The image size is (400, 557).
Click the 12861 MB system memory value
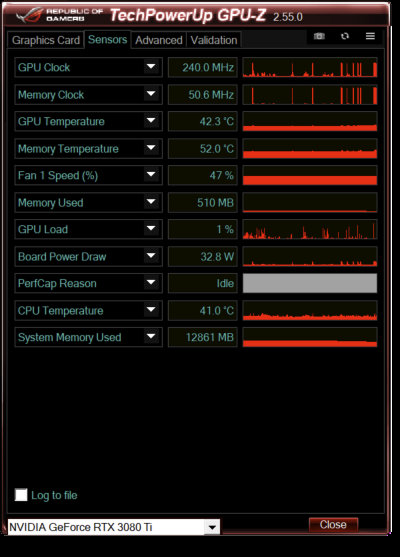202,337
